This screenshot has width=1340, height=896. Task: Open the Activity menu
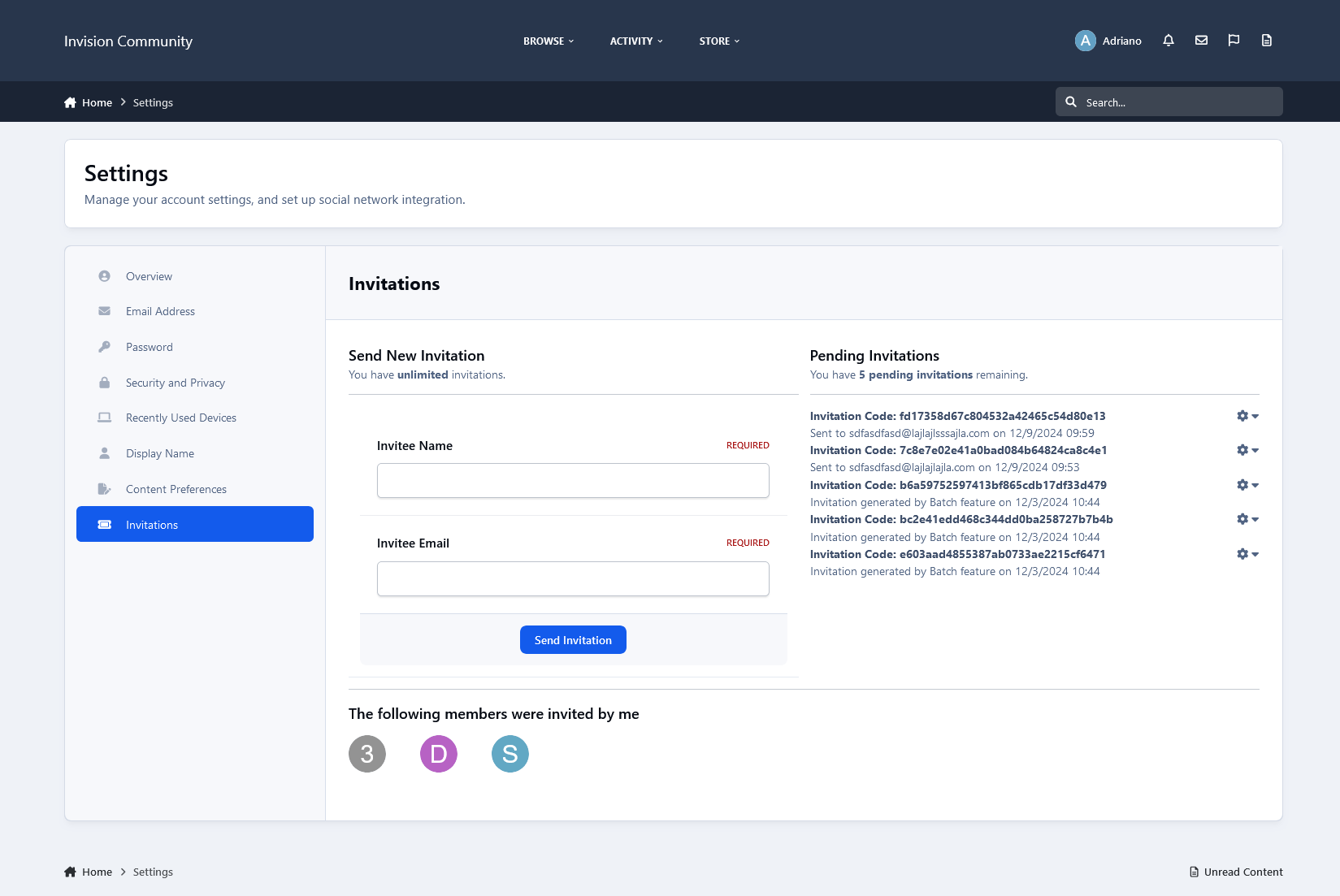click(635, 41)
